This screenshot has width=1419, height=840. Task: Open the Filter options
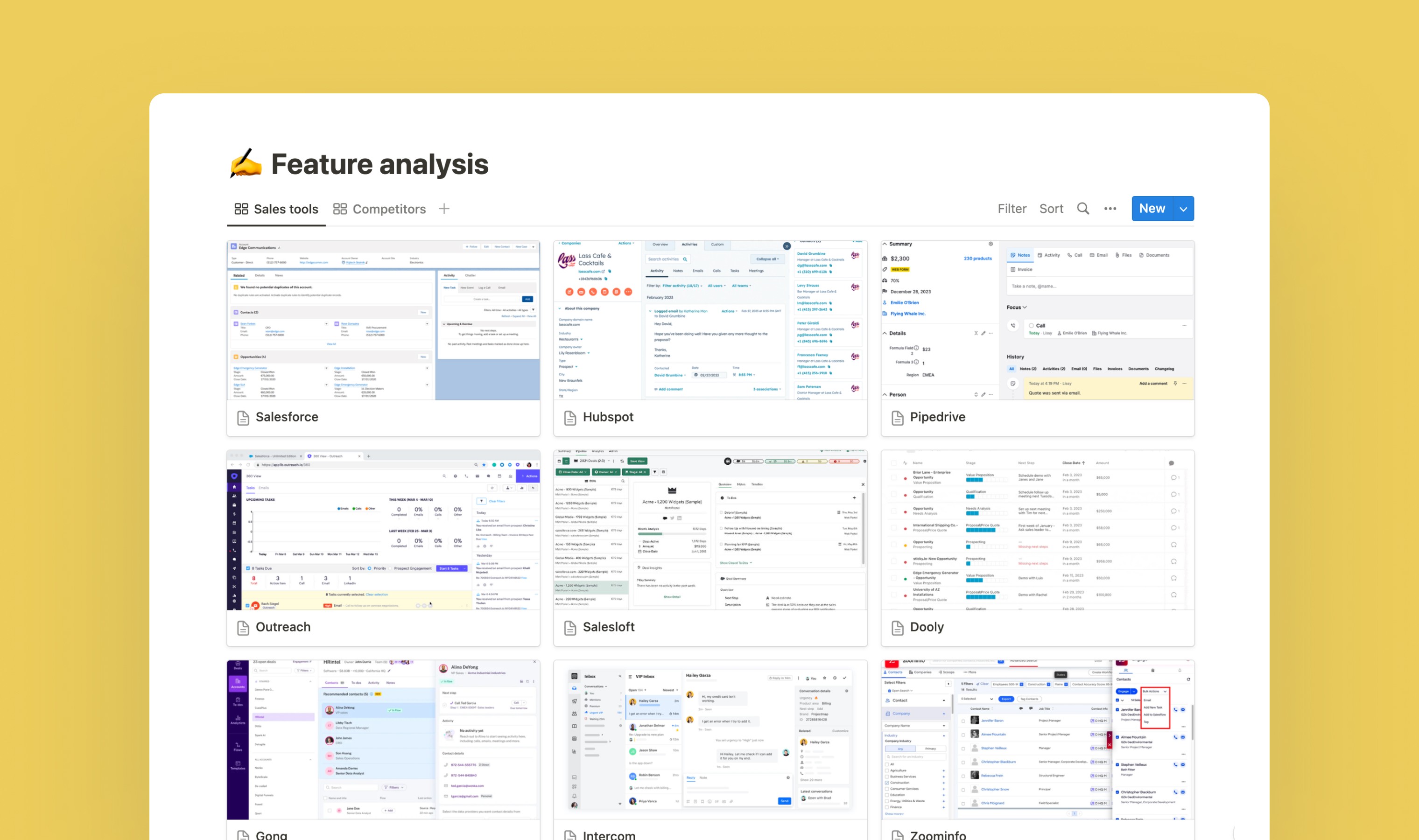click(x=1012, y=209)
